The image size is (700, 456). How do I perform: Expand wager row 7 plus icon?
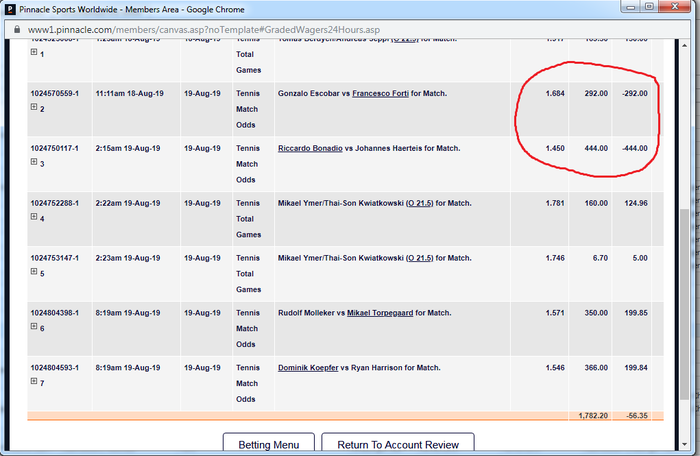point(34,381)
